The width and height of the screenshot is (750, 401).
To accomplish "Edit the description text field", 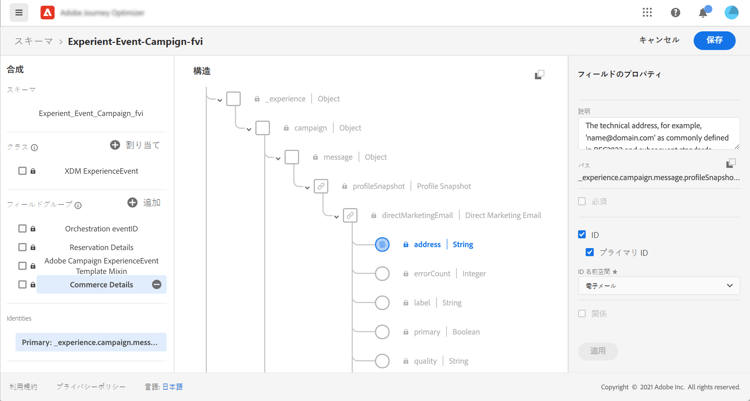I will pyautogui.click(x=658, y=133).
